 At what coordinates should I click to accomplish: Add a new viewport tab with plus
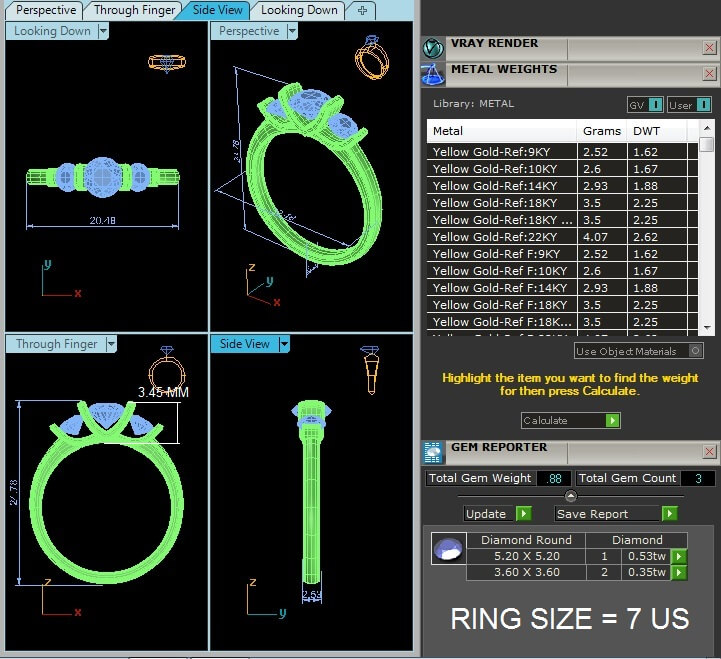pyautogui.click(x=362, y=10)
